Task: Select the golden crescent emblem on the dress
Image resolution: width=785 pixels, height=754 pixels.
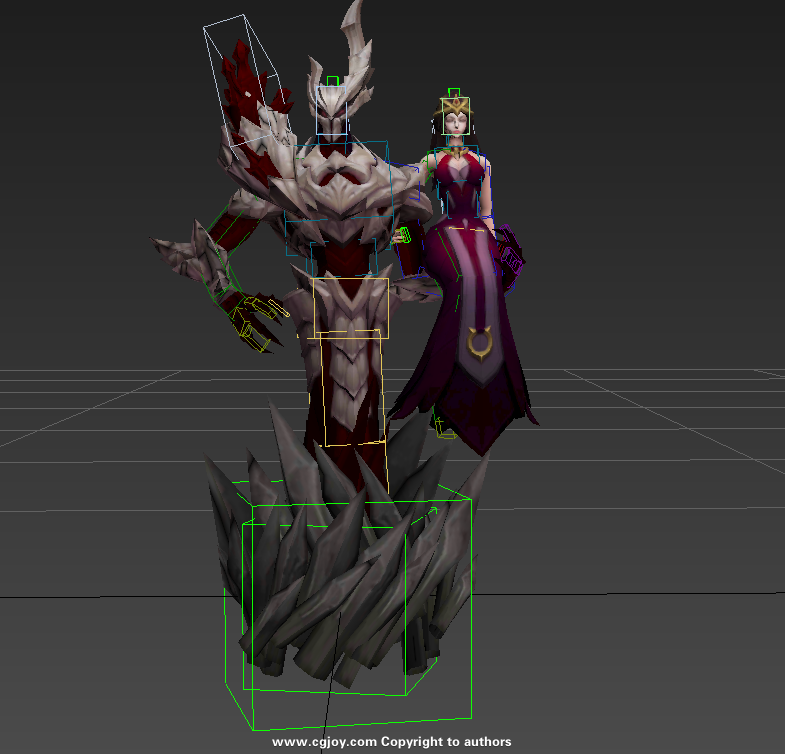Action: (x=481, y=345)
